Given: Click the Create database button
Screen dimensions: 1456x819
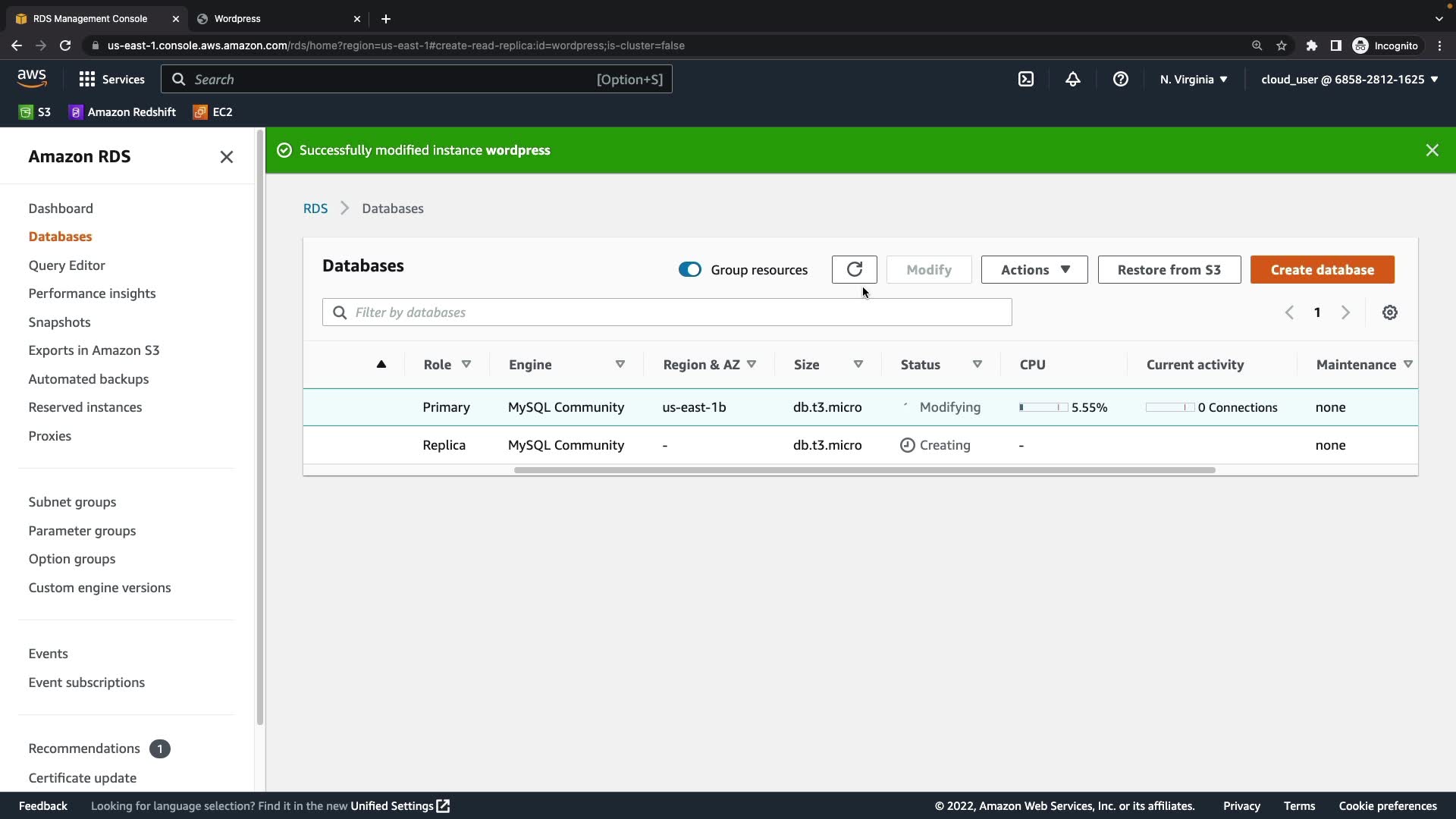Looking at the screenshot, I should [x=1322, y=270].
